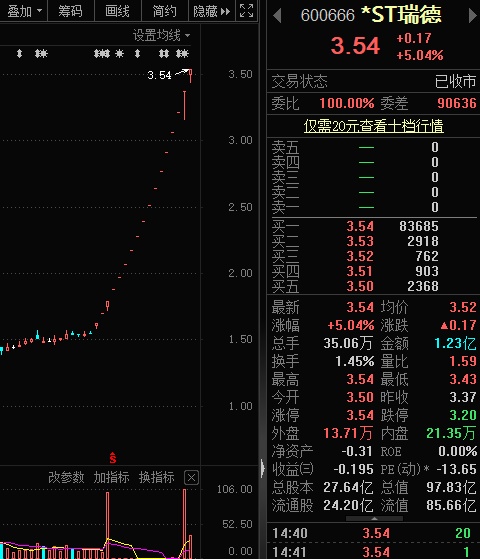Viewport: 480px width, 559px height.
Task: Go to next stock with right arrow
Action: pyautogui.click(x=473, y=15)
